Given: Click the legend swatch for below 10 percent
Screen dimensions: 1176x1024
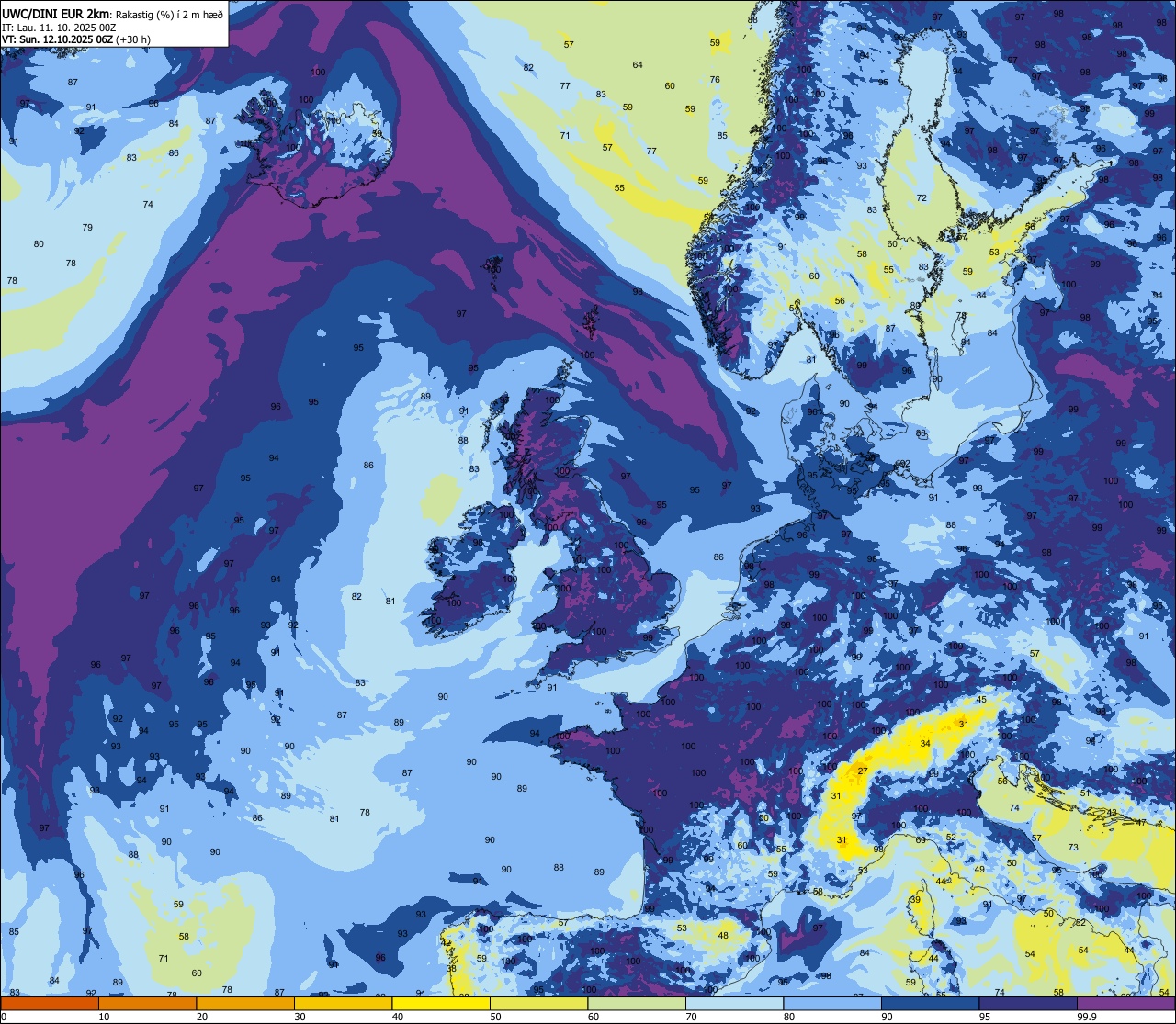Looking at the screenshot, I should tap(49, 1004).
